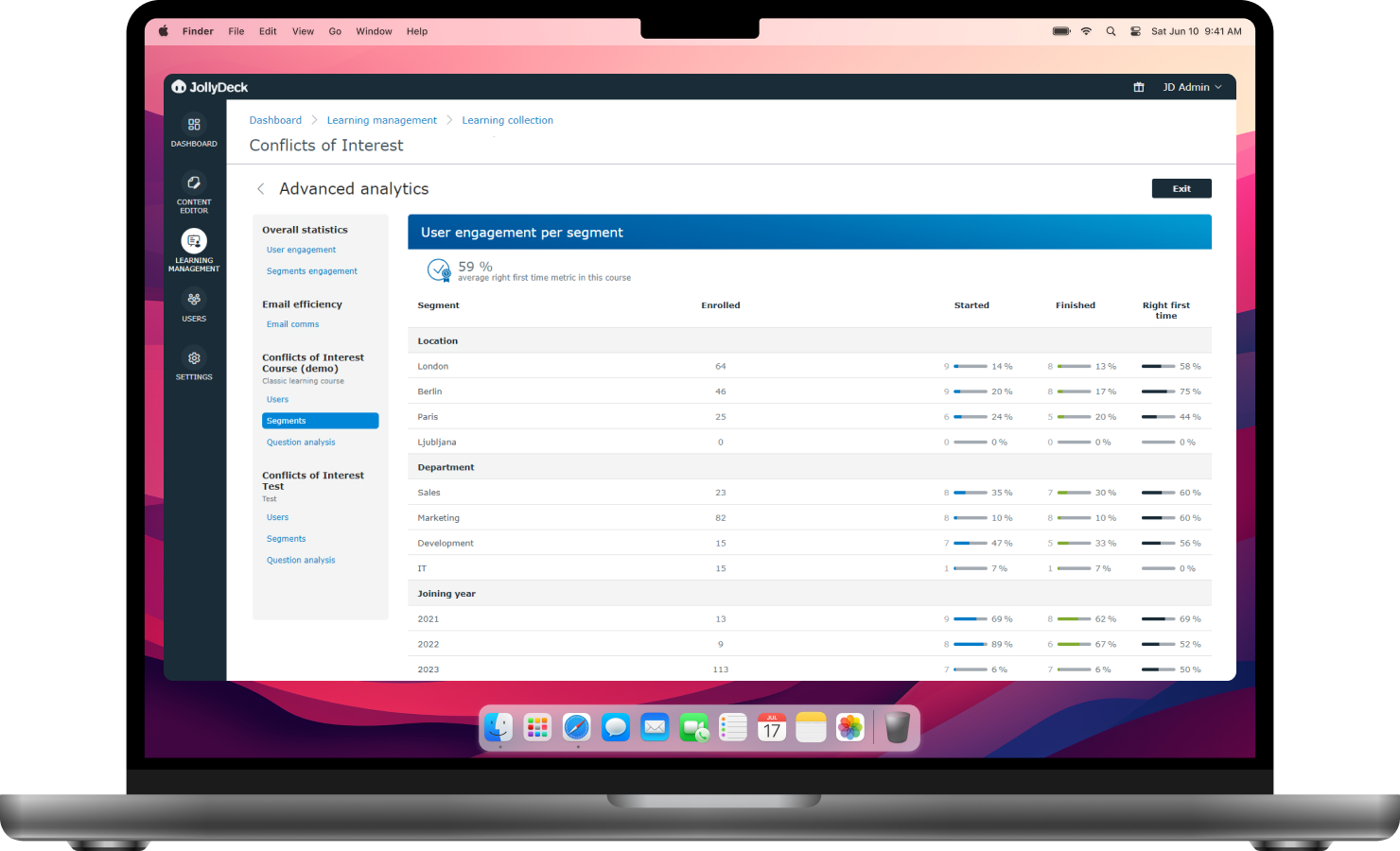Click the Enrolled column header
Viewport: 1400px width, 851px height.
click(721, 305)
